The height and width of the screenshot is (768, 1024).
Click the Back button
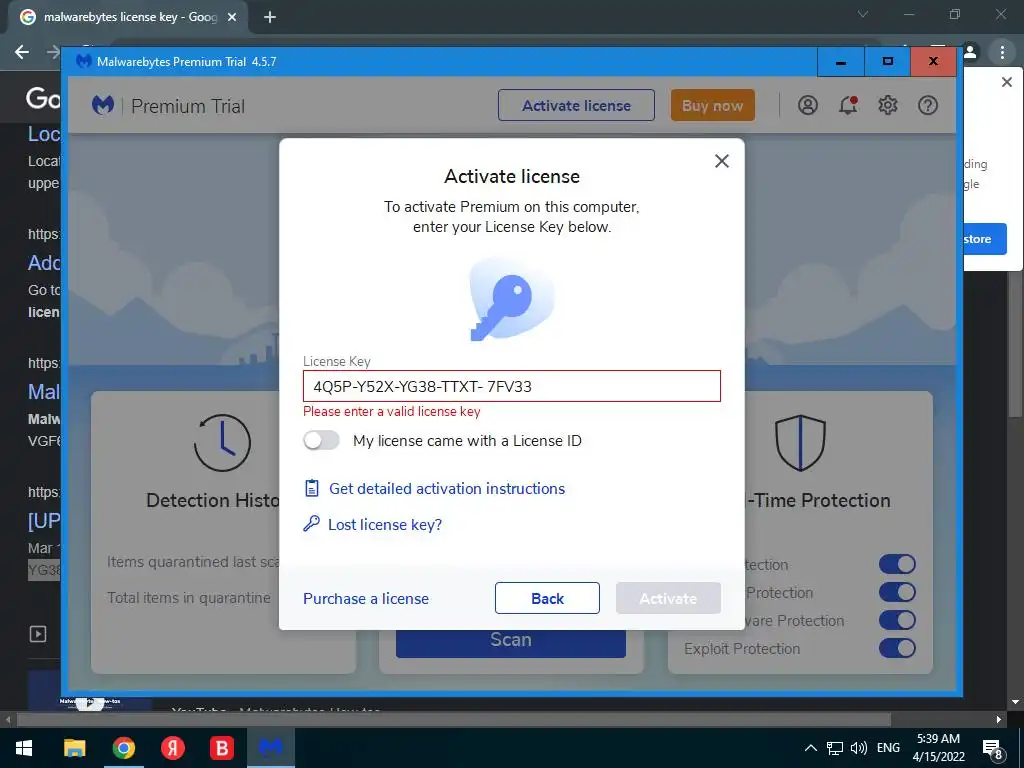pyautogui.click(x=547, y=598)
